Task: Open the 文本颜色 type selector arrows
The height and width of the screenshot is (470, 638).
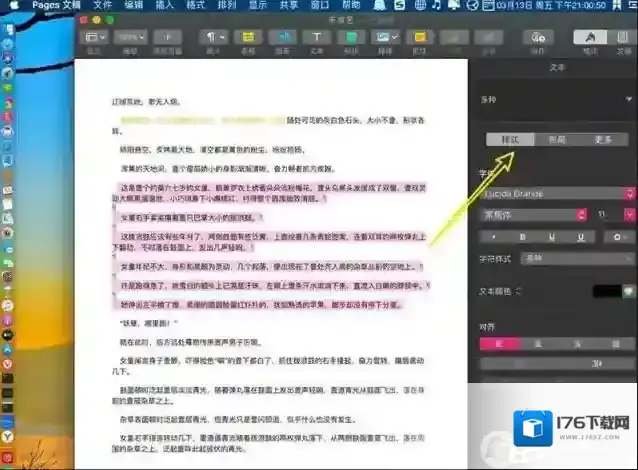Action: coord(519,291)
